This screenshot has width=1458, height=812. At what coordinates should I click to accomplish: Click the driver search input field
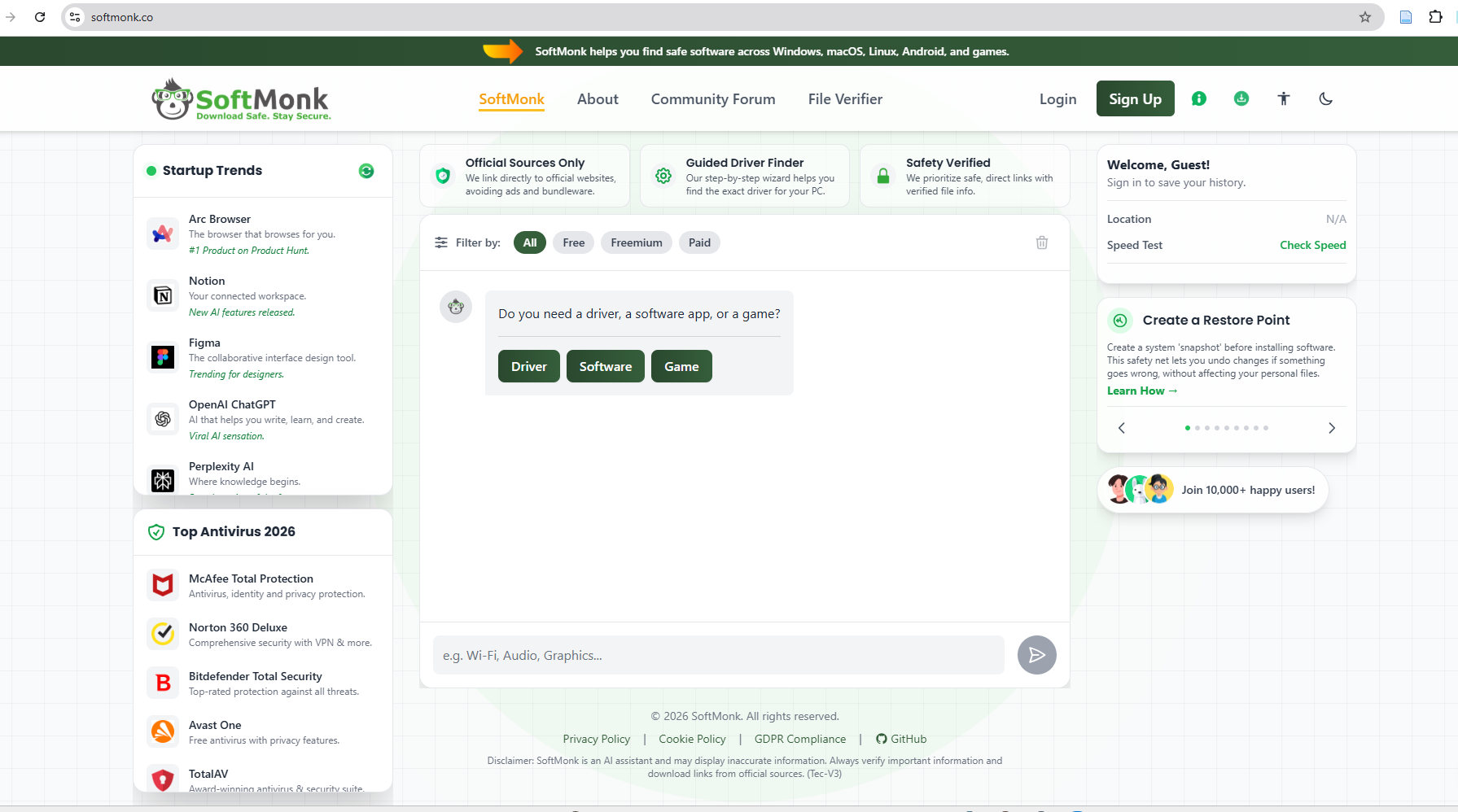pyautogui.click(x=718, y=655)
